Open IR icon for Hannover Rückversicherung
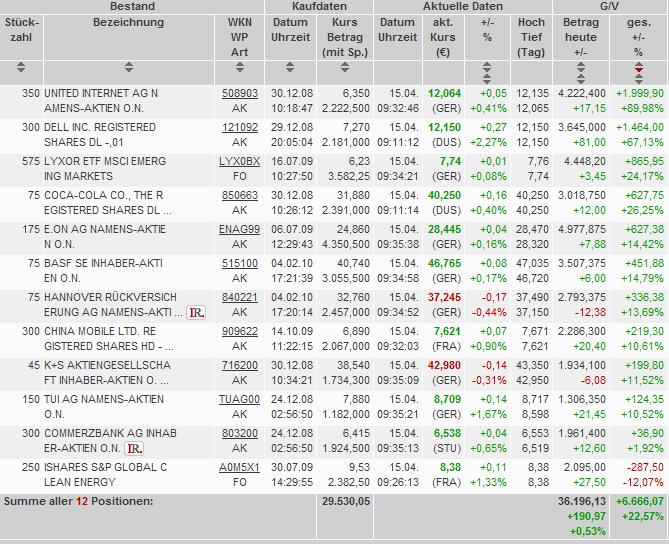Image resolution: width=669 pixels, height=544 pixels. click(x=196, y=313)
